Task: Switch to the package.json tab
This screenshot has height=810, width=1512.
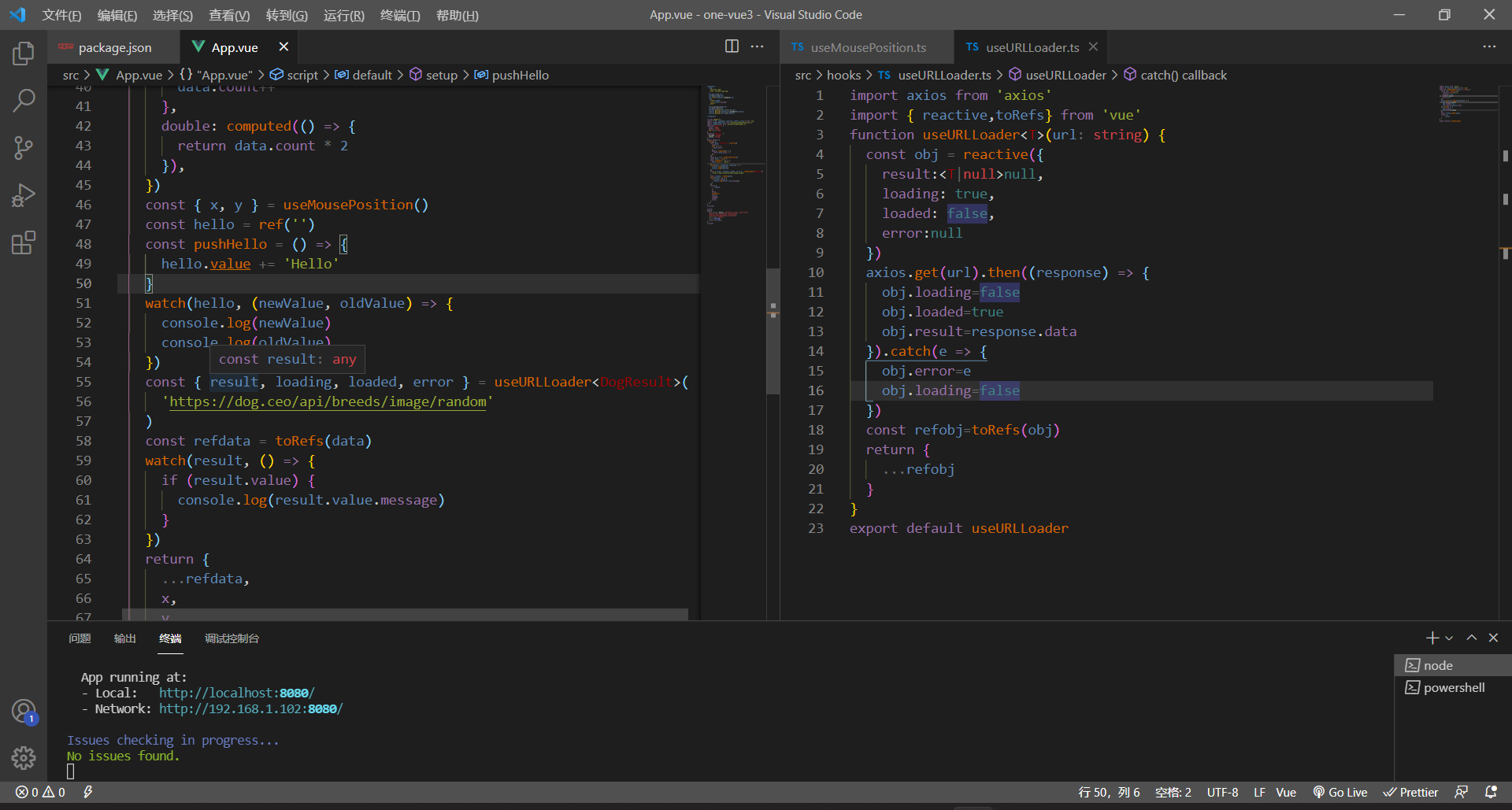Action: click(113, 47)
